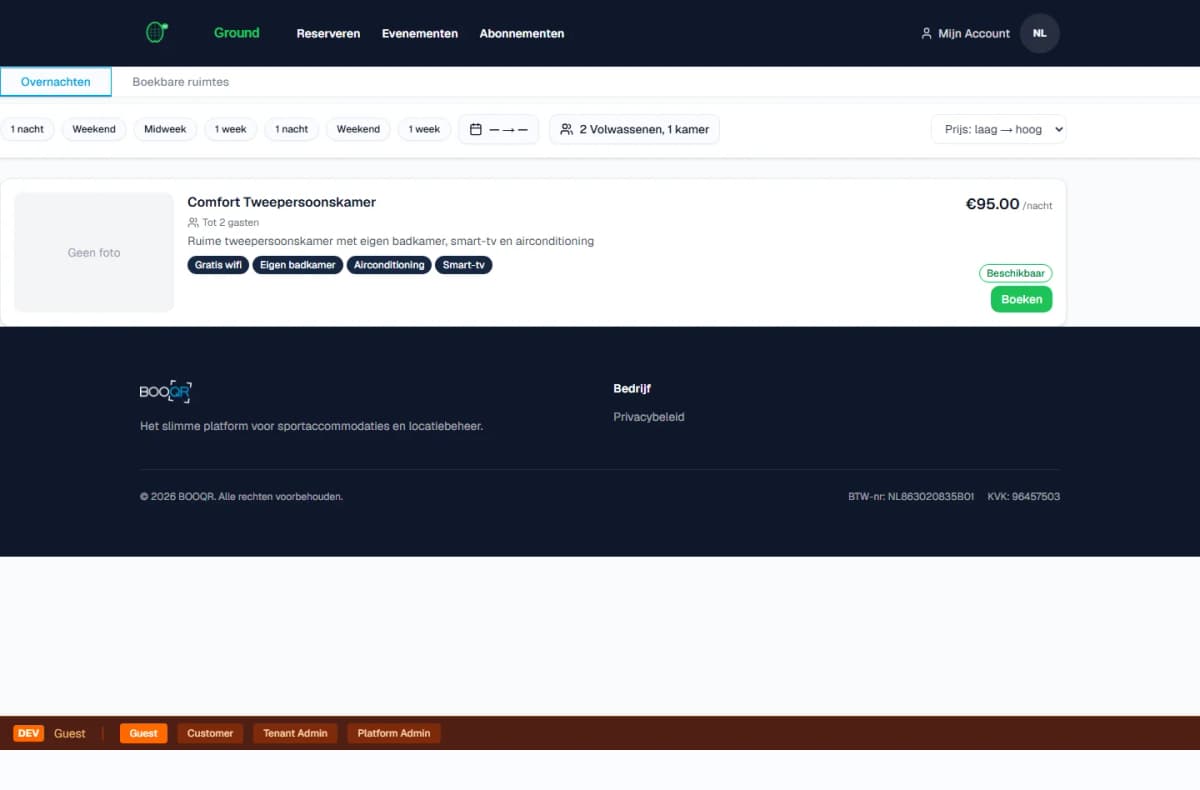Click the Airconditioning tag
Viewport: 1200px width, 790px height.
pyautogui.click(x=390, y=265)
